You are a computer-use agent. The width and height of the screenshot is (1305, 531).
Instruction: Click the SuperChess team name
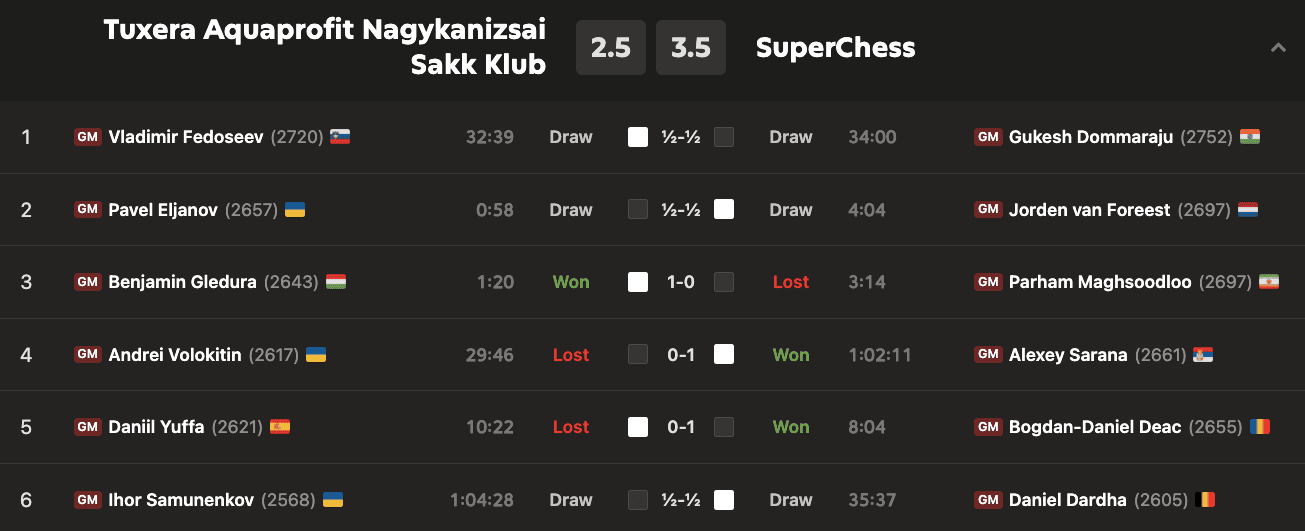(x=835, y=47)
